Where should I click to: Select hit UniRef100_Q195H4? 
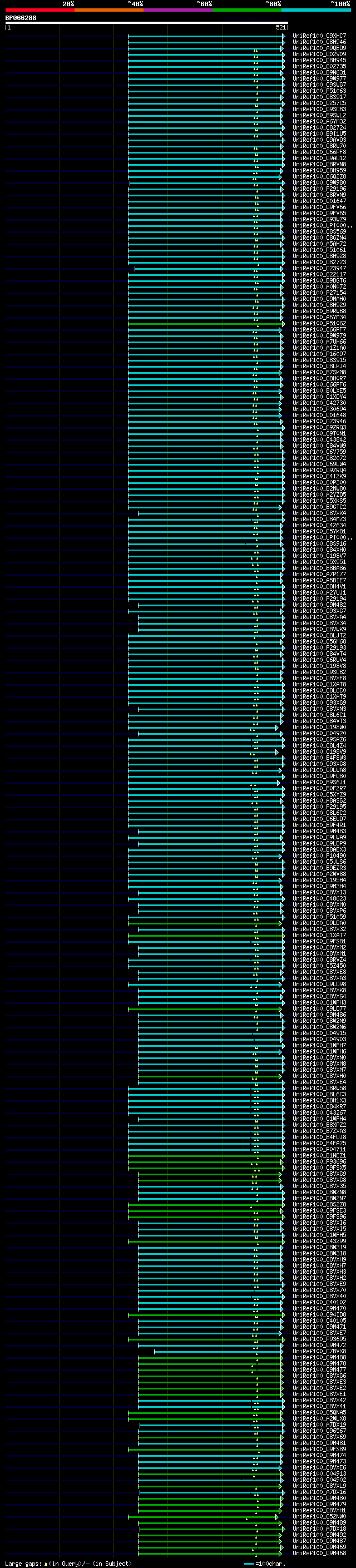click(319, 879)
